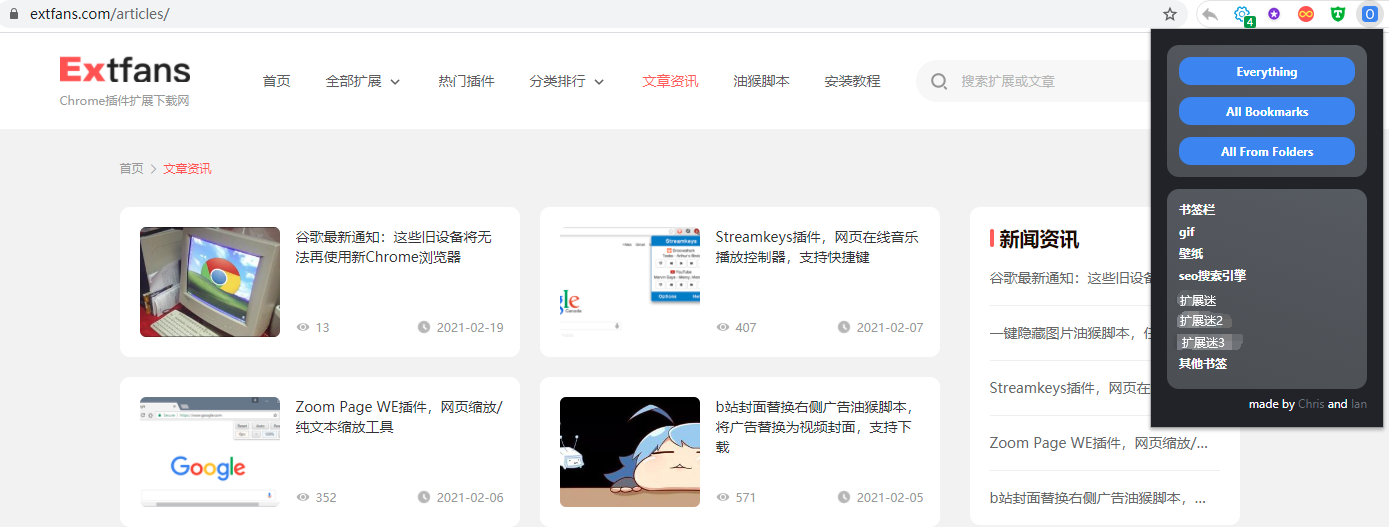Click the Extfans logo

point(125,71)
